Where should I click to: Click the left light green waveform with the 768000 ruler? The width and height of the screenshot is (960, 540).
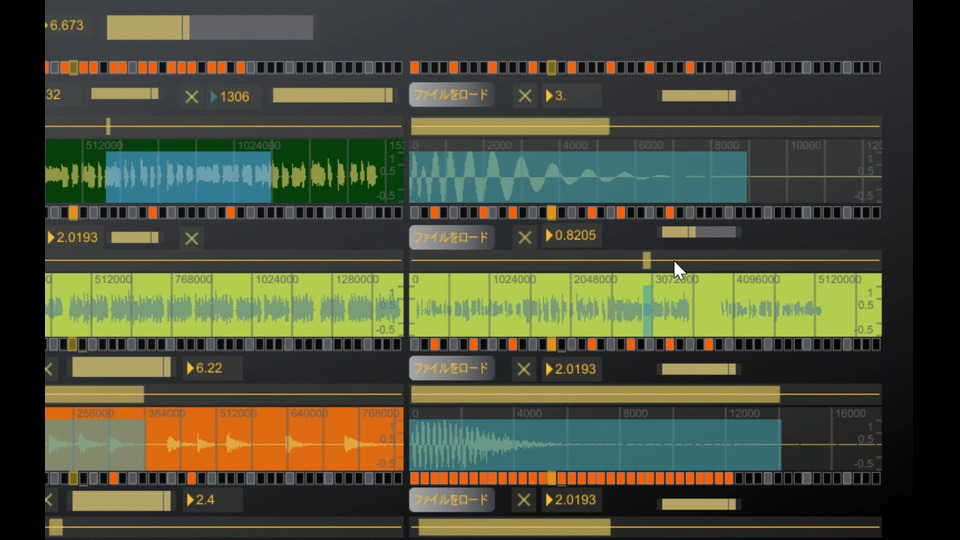(x=224, y=305)
